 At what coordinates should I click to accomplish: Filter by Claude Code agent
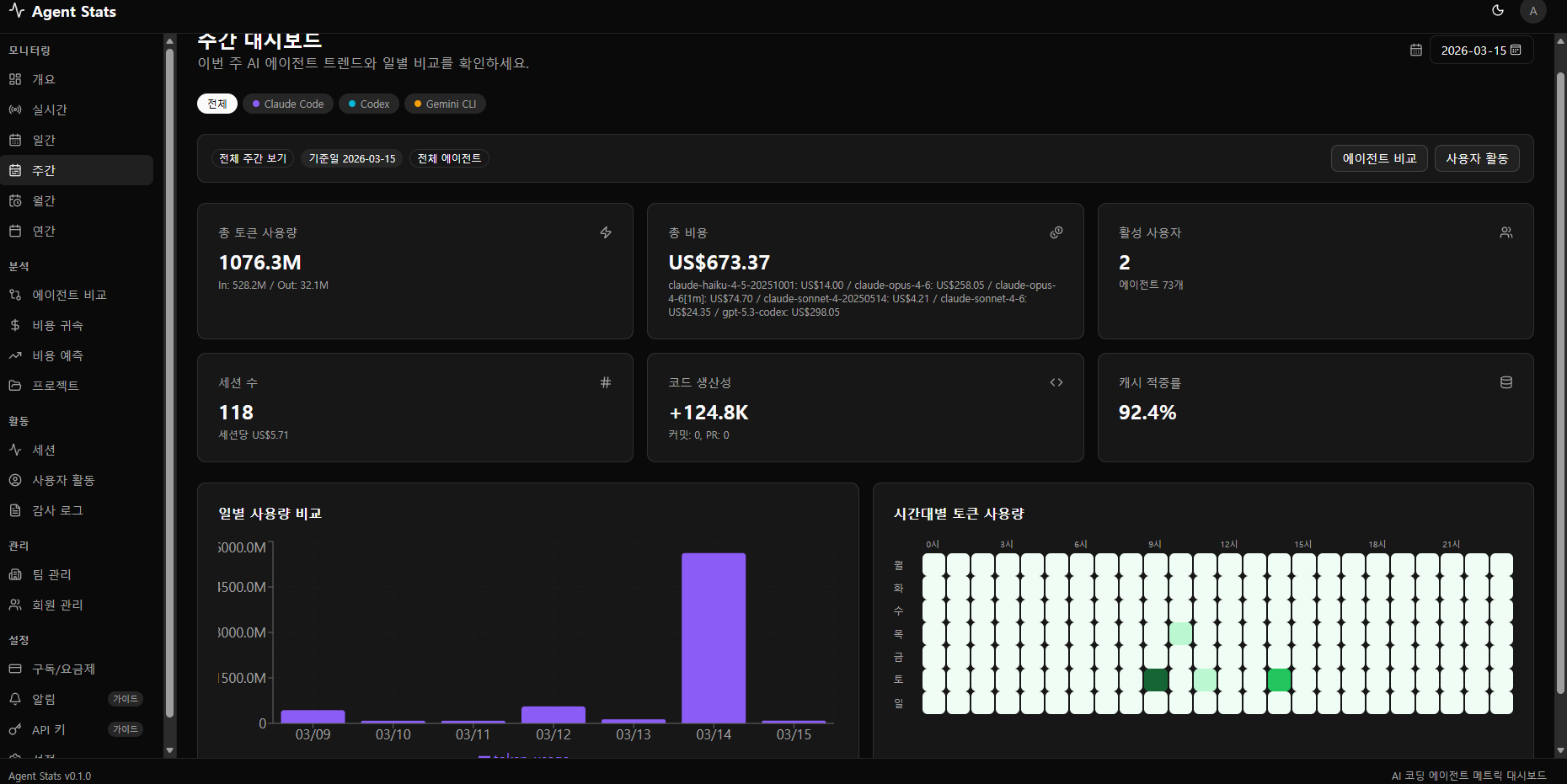tap(288, 104)
